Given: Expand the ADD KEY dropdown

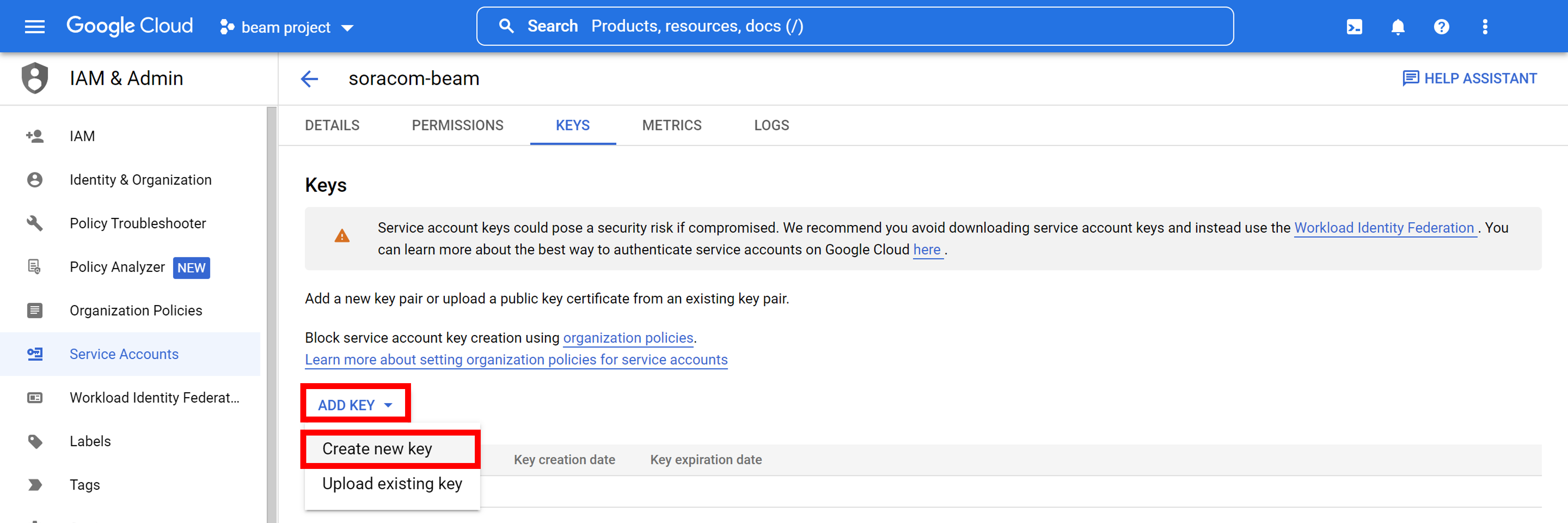Looking at the screenshot, I should tap(355, 405).
